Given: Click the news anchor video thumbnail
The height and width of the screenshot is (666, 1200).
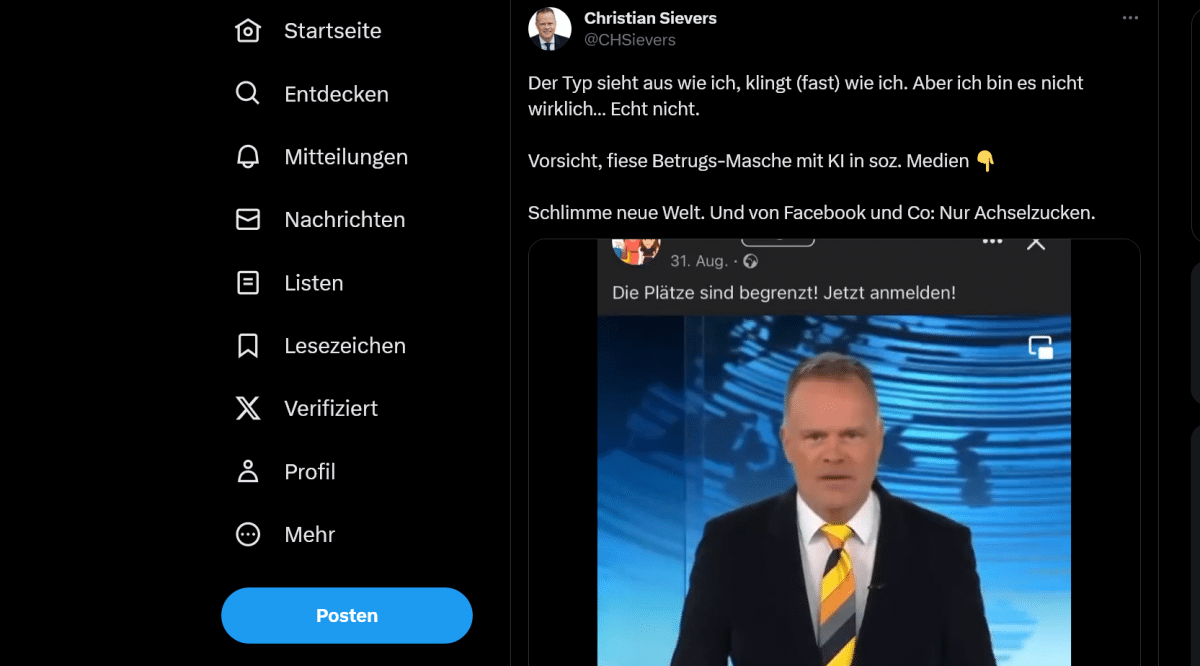Looking at the screenshot, I should pos(834,490).
